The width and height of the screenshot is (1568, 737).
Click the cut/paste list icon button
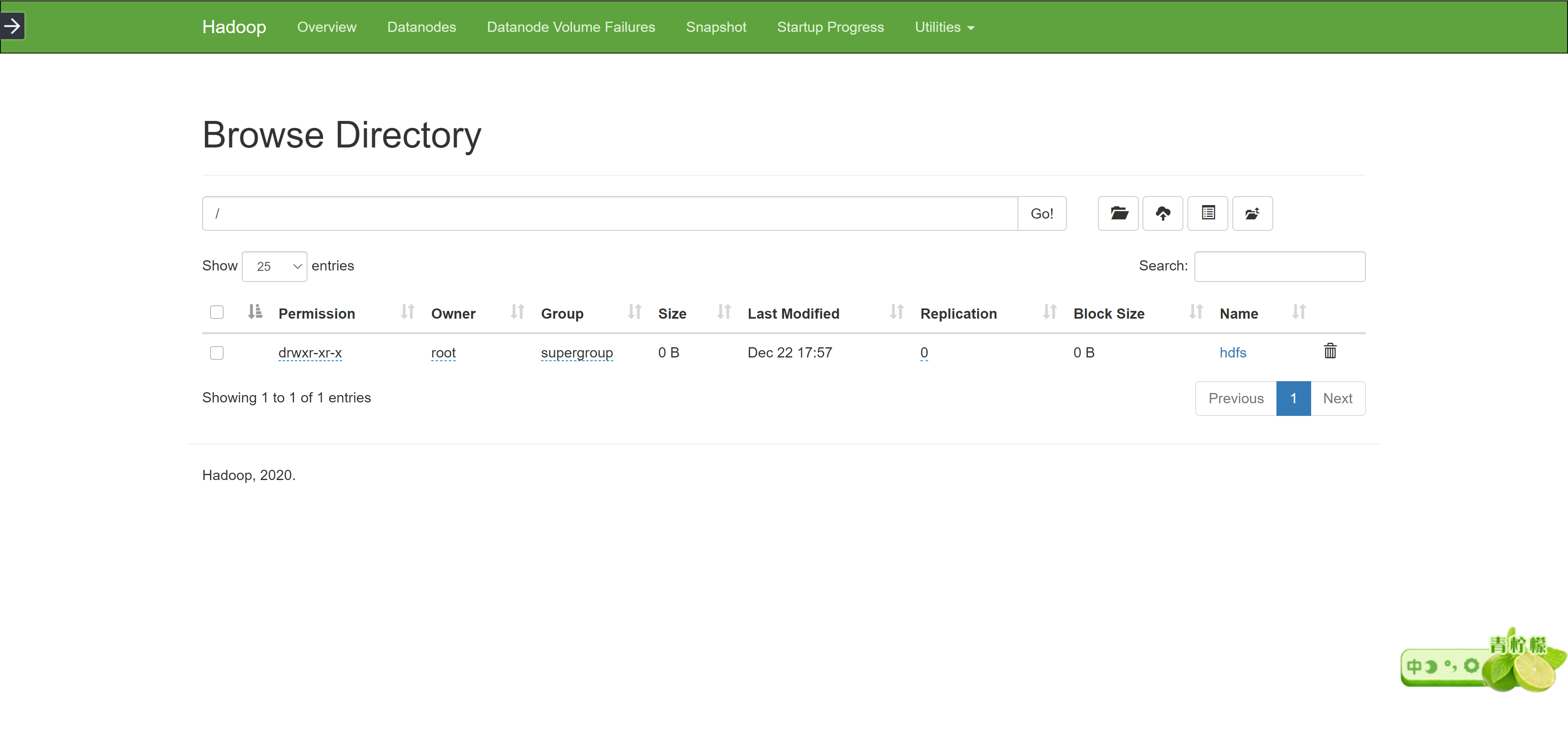(1208, 213)
